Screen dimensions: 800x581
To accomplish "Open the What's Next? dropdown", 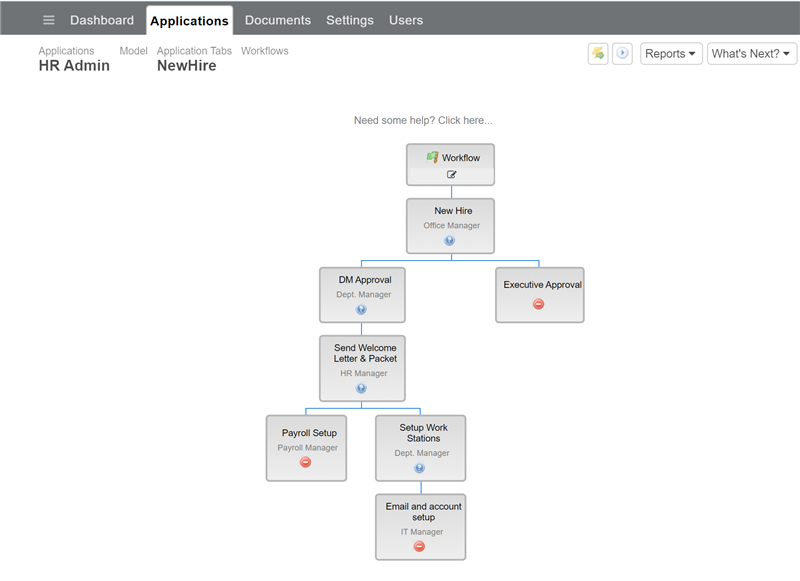I will [x=752, y=54].
